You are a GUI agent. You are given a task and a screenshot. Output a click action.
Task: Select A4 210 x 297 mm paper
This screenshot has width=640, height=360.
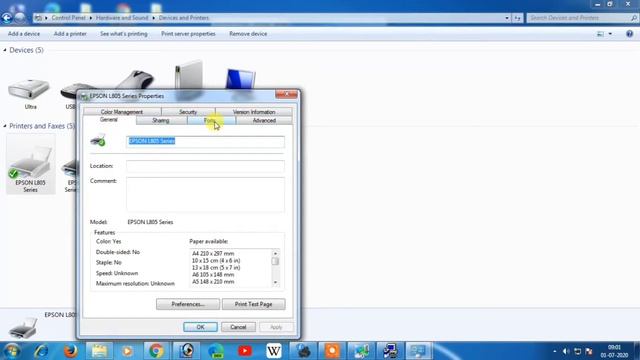213,253
